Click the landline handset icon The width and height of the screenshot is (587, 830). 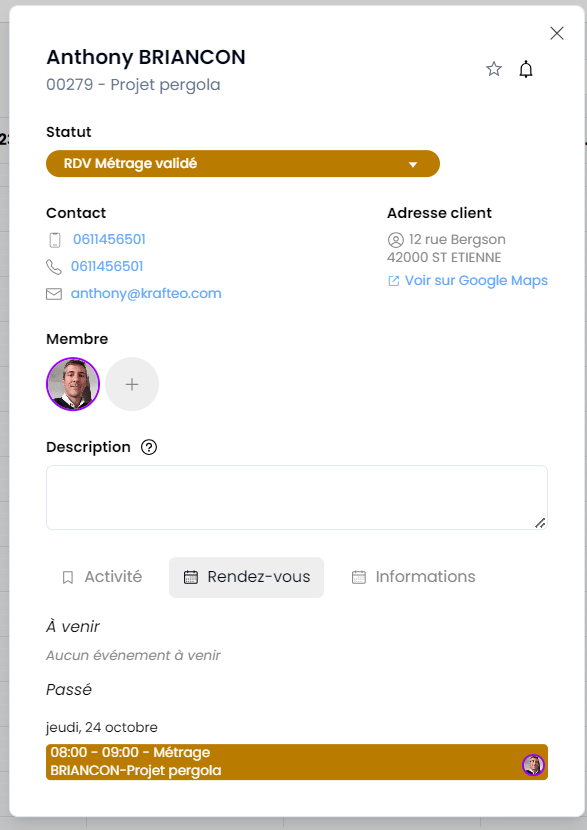[x=54, y=267]
